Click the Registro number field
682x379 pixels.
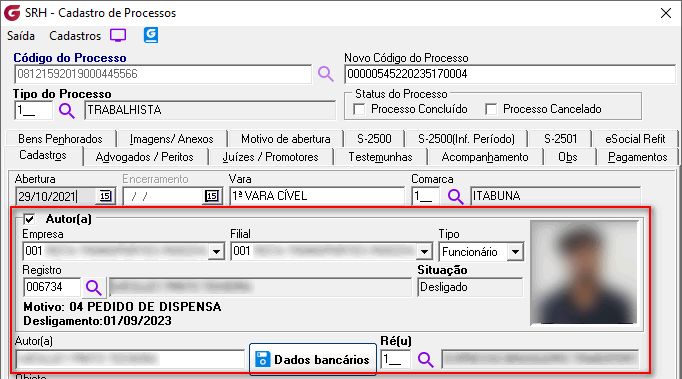pyautogui.click(x=52, y=287)
